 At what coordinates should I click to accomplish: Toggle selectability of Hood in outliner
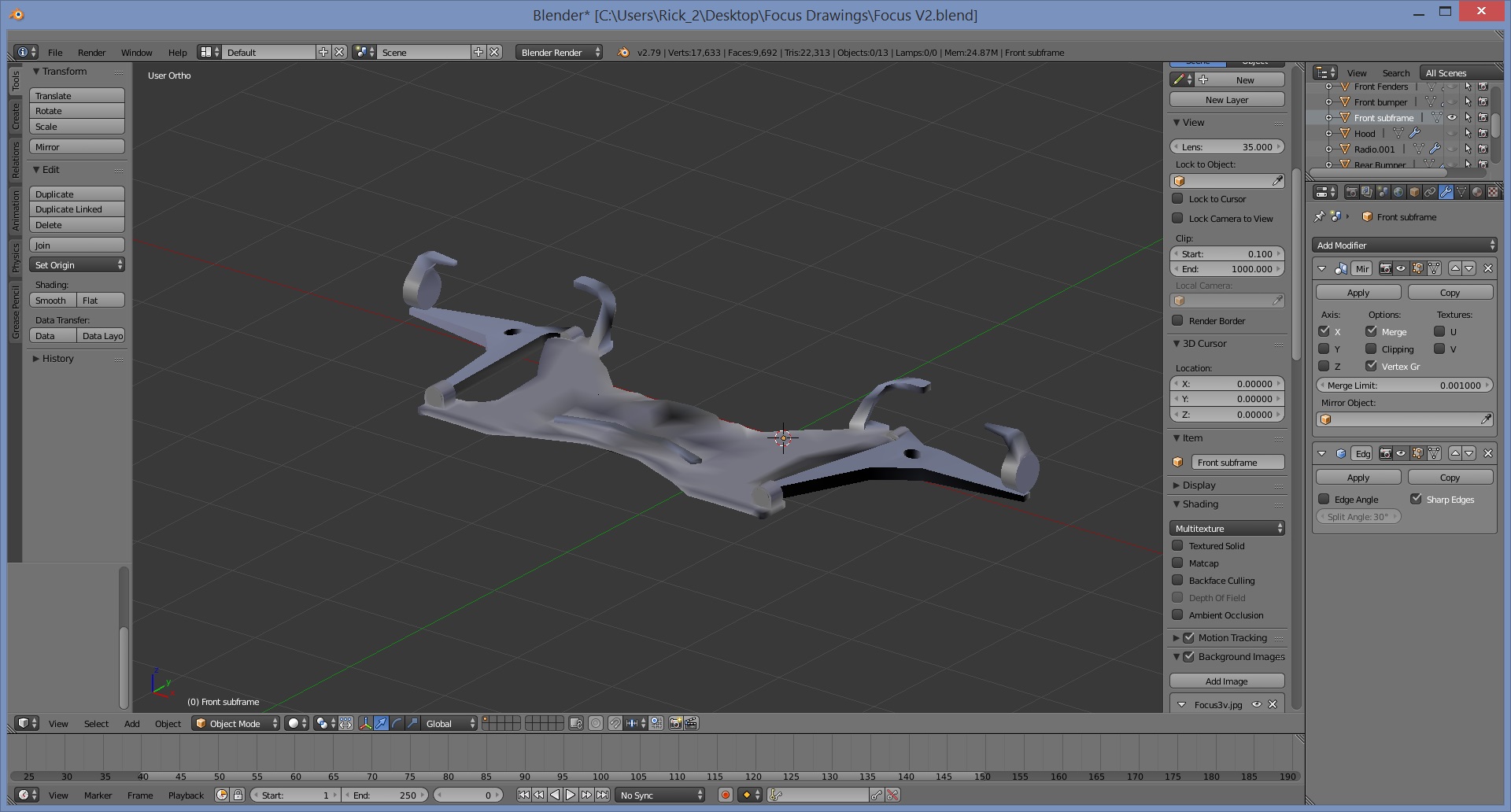(x=1468, y=133)
